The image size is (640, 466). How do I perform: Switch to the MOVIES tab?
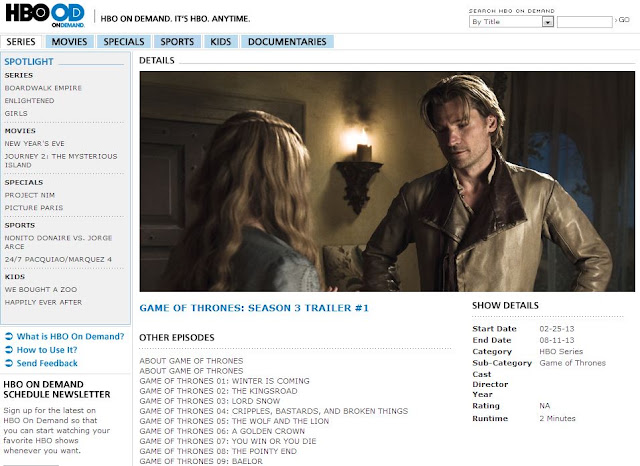[x=69, y=42]
